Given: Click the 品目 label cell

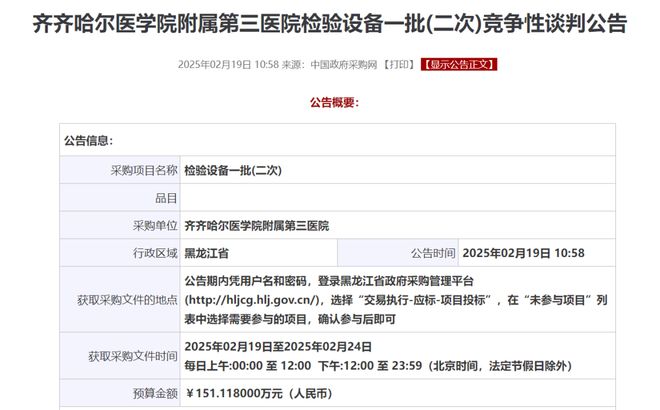Looking at the screenshot, I should (x=120, y=198).
